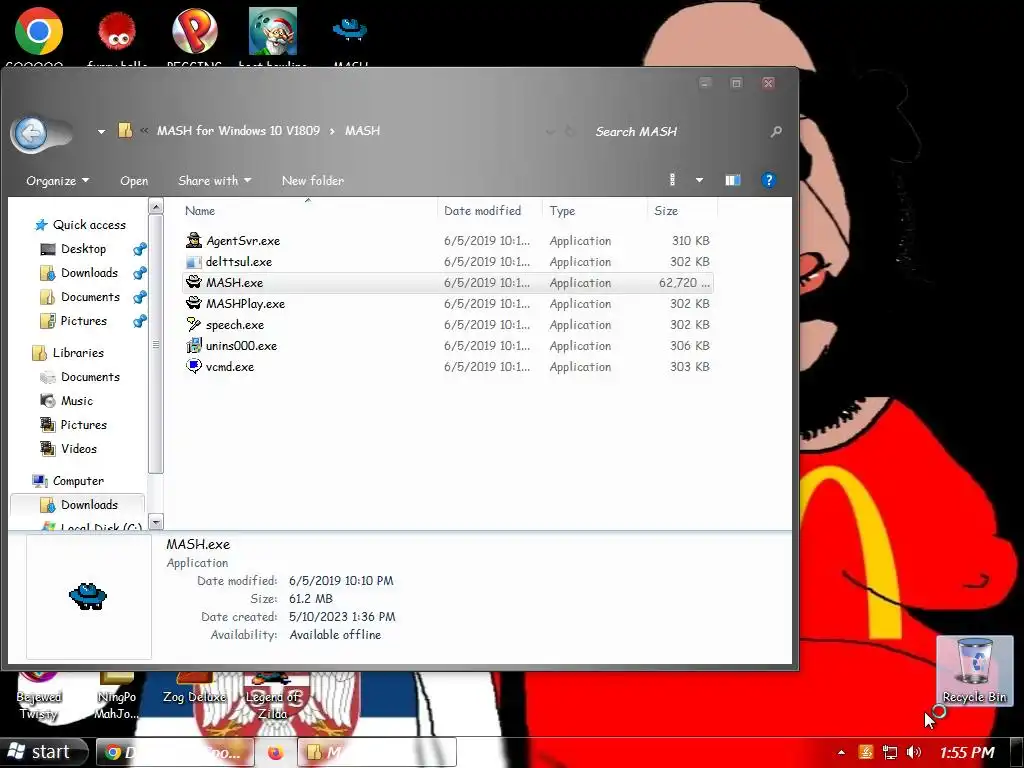Select the MASHPlay.exe file icon

[194, 303]
